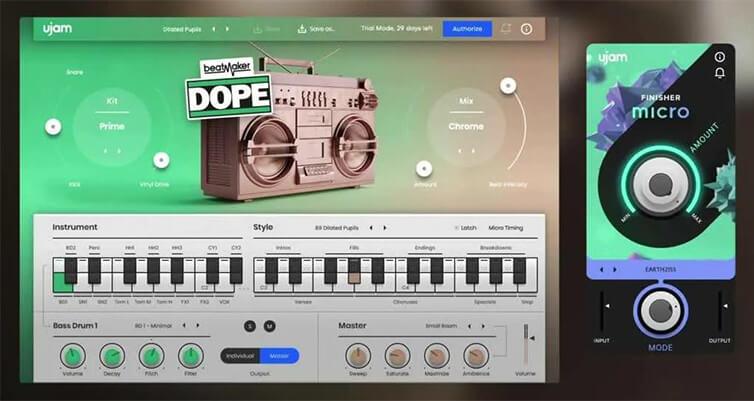
Task: Open Finisher Micro notification bell
Action: [719, 74]
